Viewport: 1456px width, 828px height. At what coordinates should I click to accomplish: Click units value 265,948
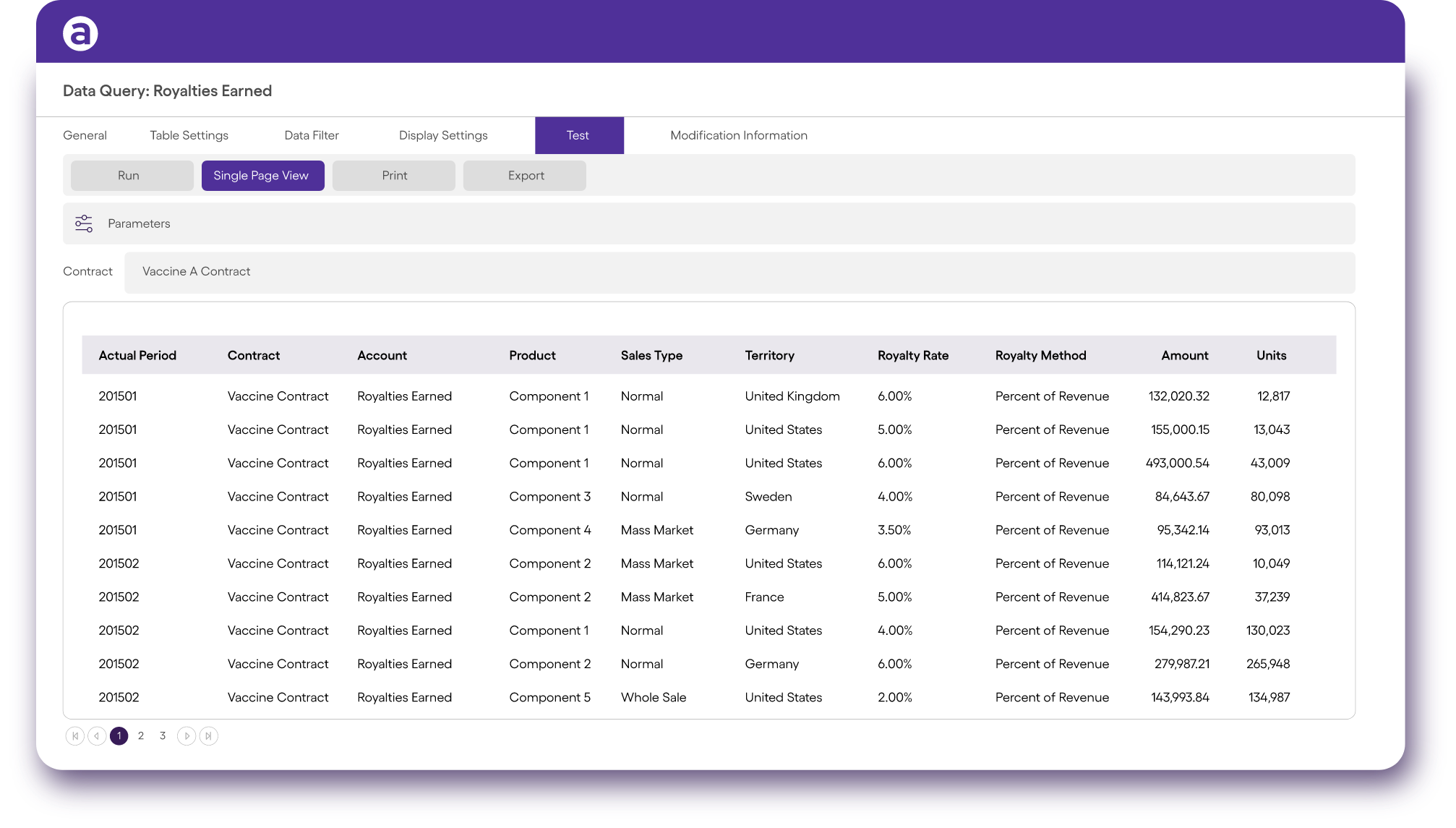click(1268, 664)
